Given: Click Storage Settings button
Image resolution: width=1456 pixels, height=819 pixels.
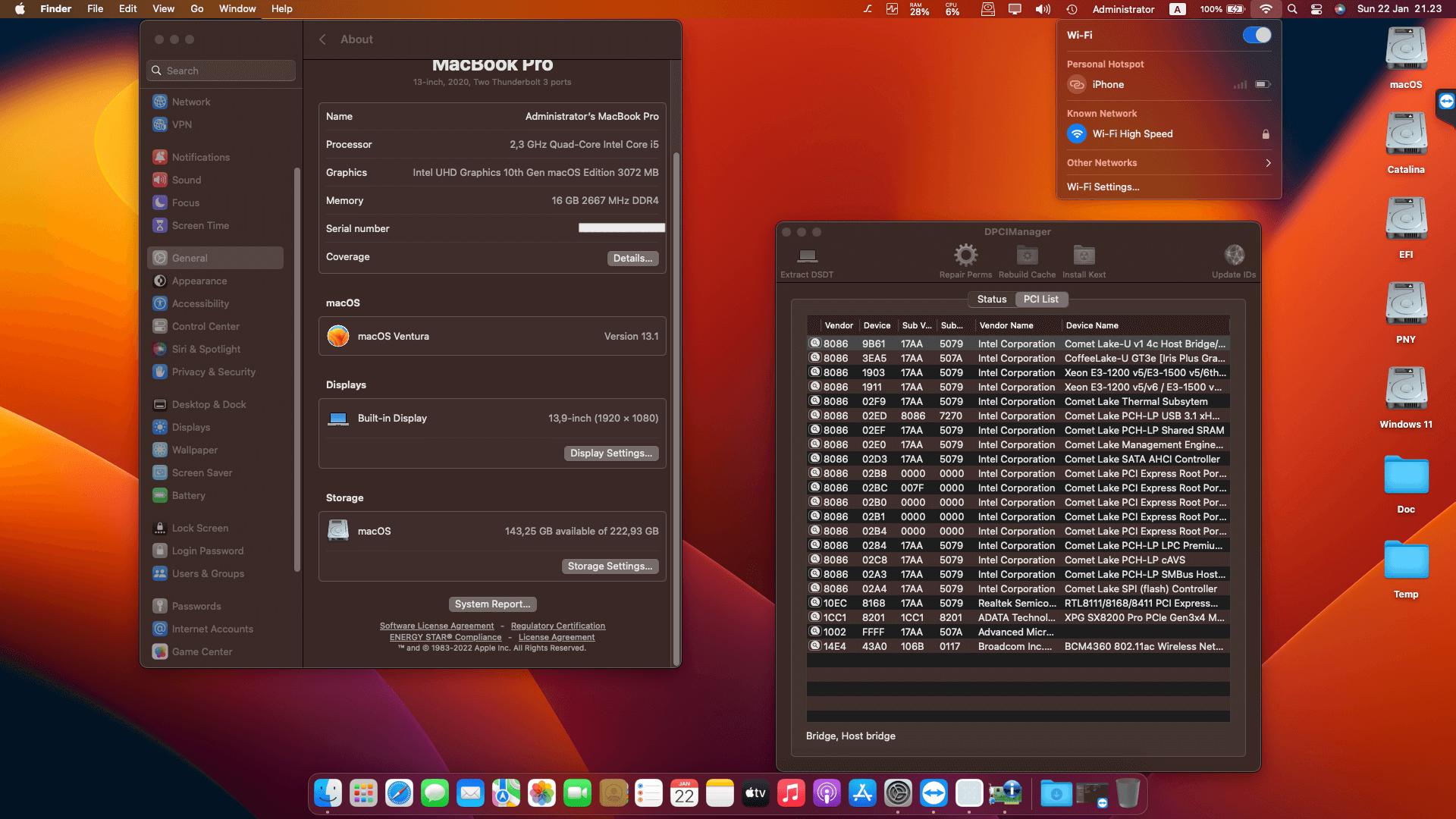Looking at the screenshot, I should pyautogui.click(x=610, y=566).
